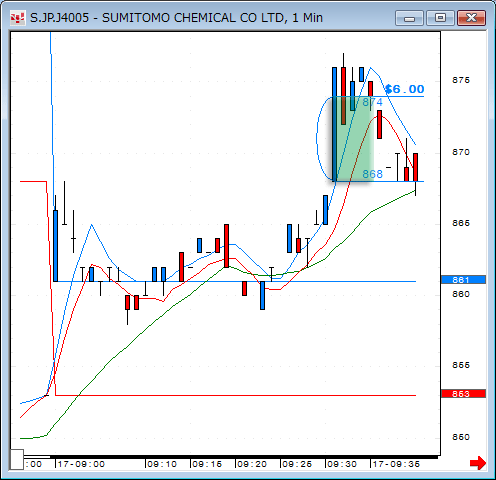Click the 865 price axis label

tap(461, 223)
